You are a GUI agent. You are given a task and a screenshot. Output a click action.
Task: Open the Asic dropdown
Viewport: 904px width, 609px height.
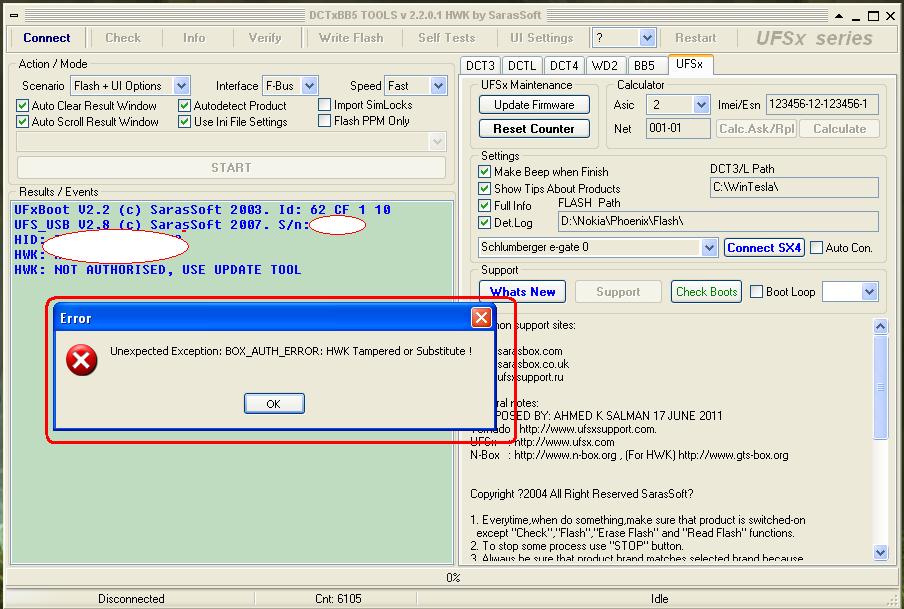tap(700, 105)
